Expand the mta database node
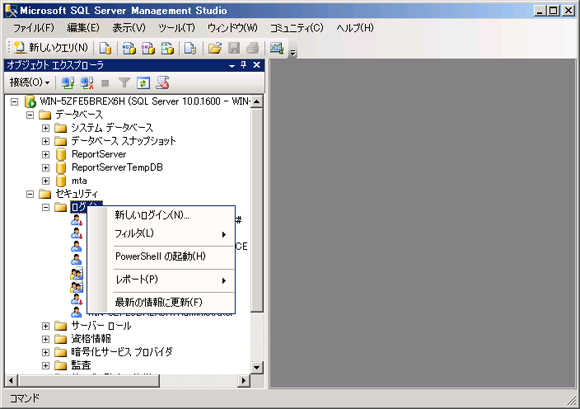580x409 pixels. point(45,181)
